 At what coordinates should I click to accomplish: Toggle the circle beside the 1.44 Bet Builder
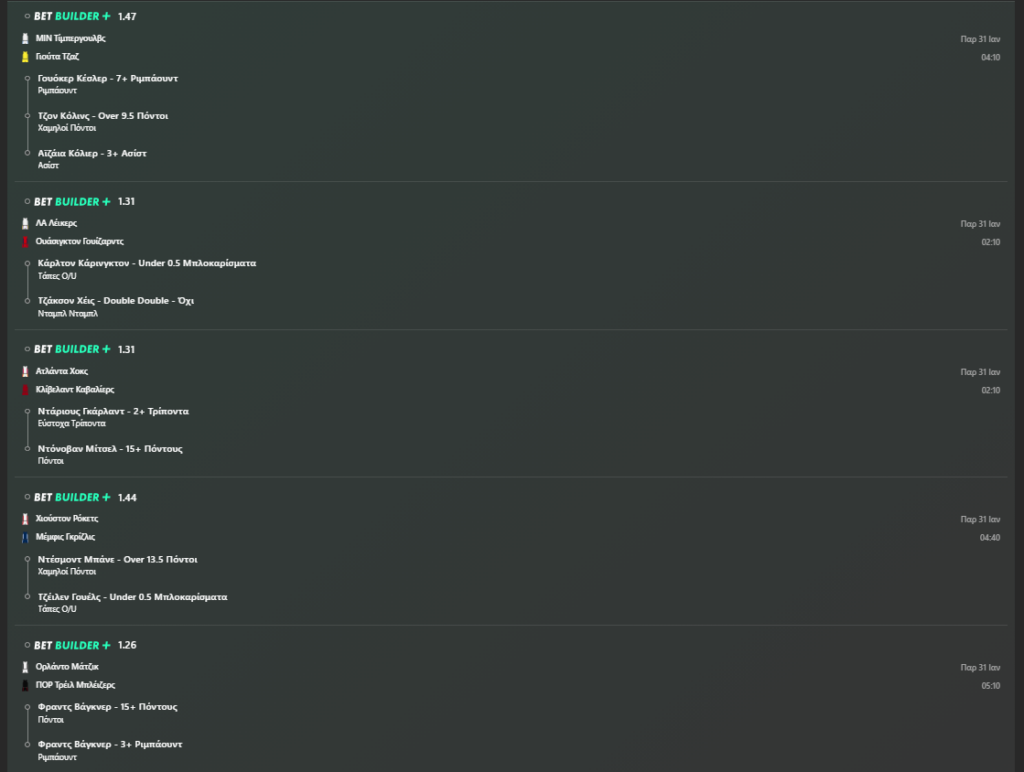tap(27, 497)
